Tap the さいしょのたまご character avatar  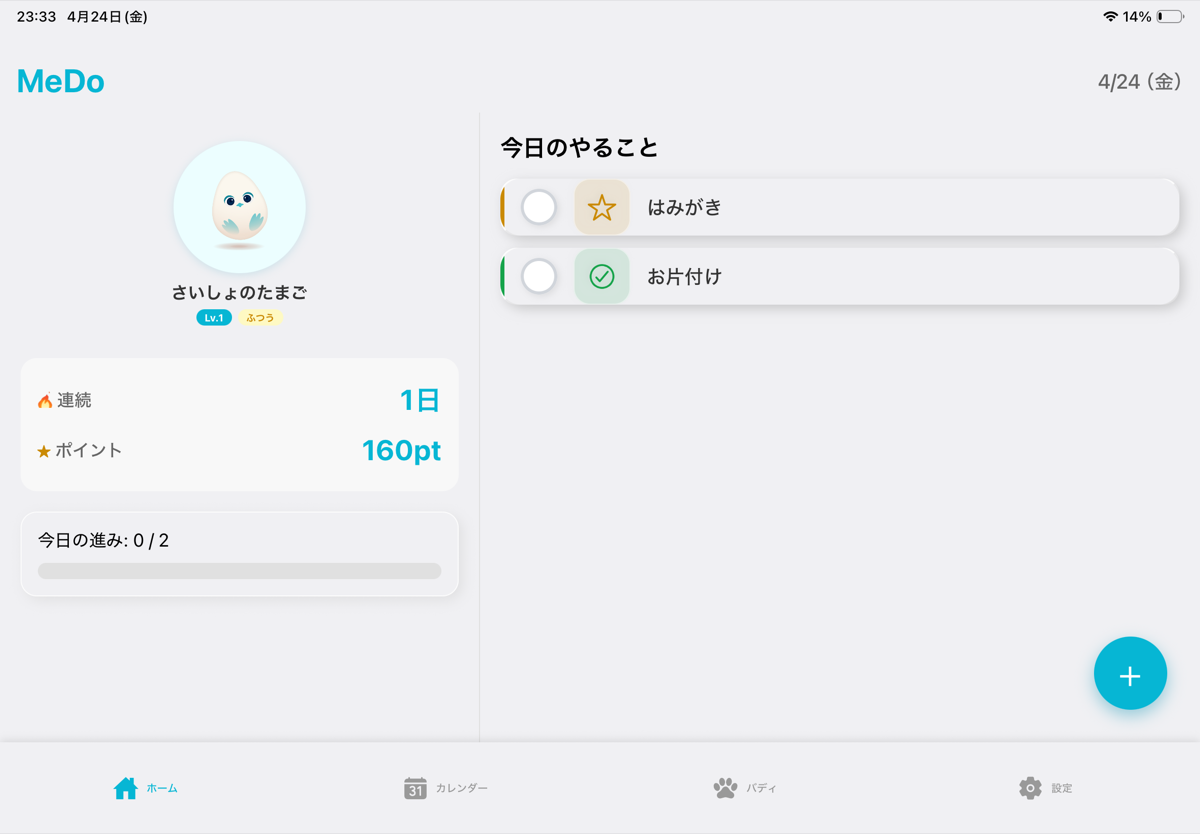239,207
